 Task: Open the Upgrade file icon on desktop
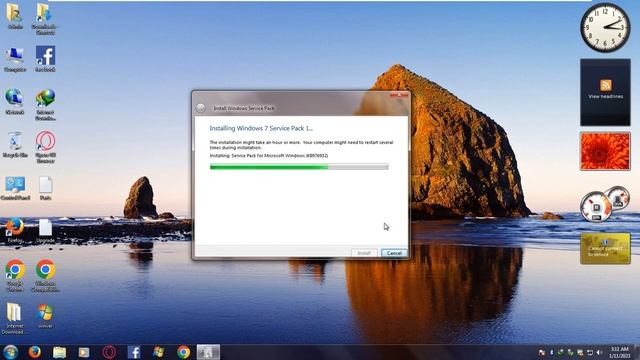tap(45, 231)
